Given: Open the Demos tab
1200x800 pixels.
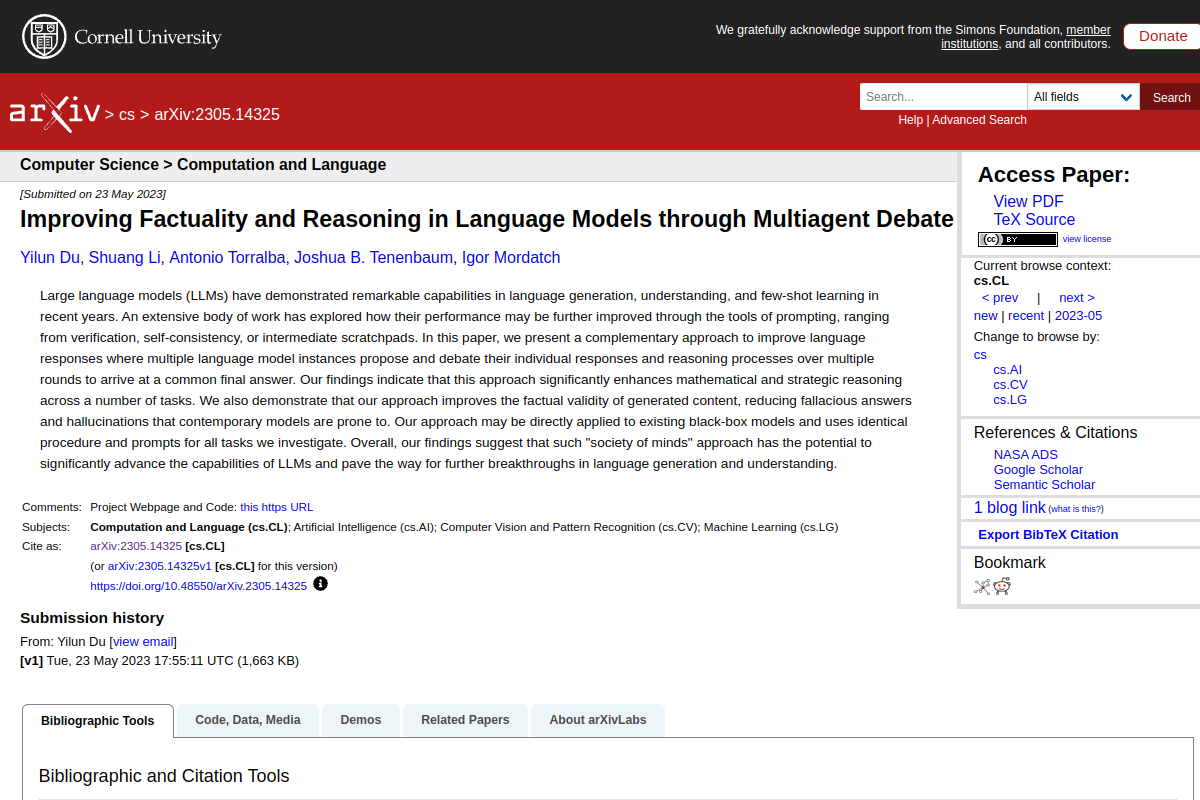Looking at the screenshot, I should click(360, 720).
